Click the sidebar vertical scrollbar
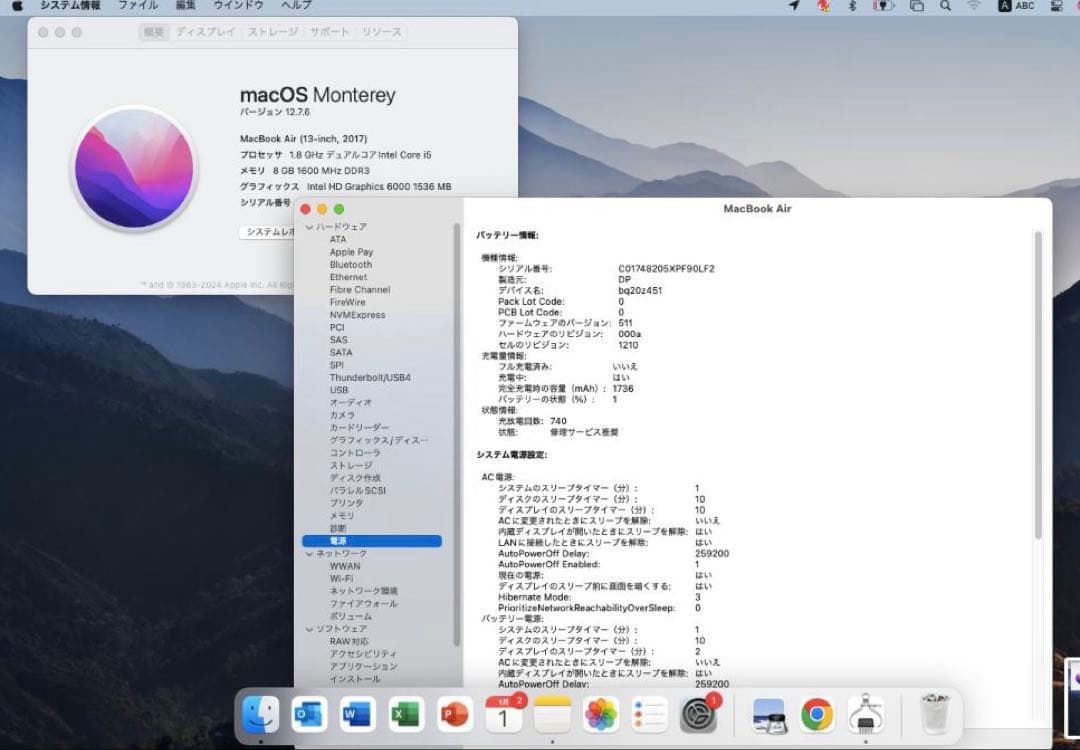 [456, 434]
